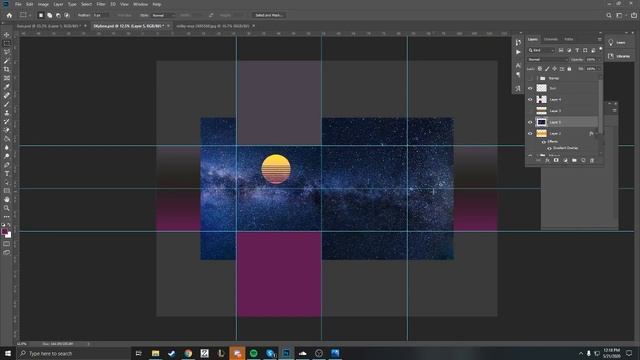Click Intersect with selection mode icon
The height and width of the screenshot is (360, 640).
(67, 15)
